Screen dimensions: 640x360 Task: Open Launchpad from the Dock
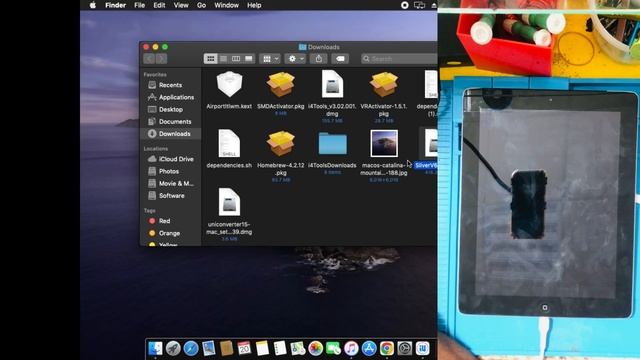[173, 348]
